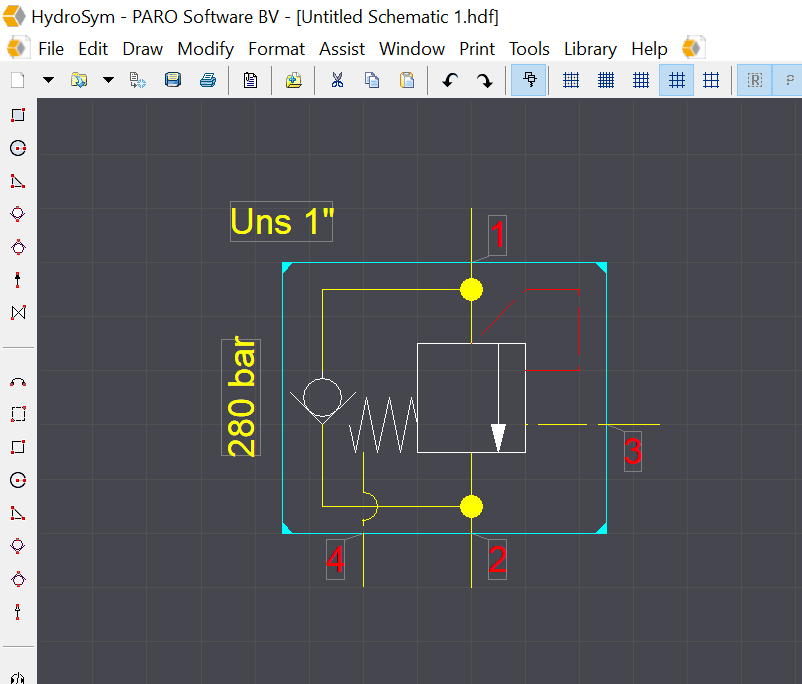The image size is (802, 684).
Task: Expand the dropdown beside the Open icon
Action: (x=107, y=80)
